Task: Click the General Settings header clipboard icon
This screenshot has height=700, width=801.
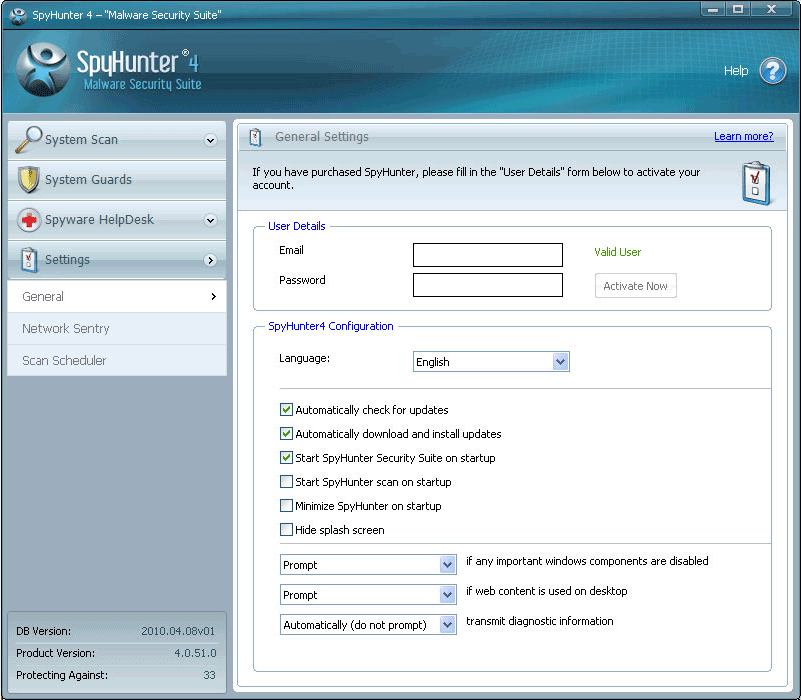Action: pos(256,137)
